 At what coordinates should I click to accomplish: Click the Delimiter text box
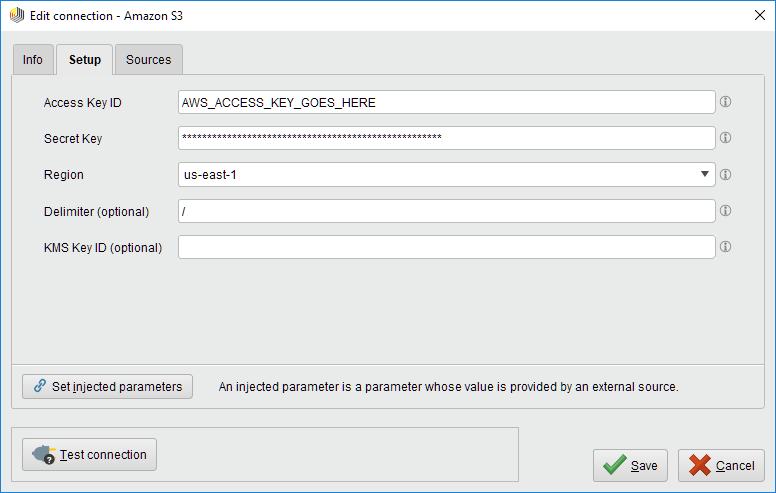(x=446, y=211)
